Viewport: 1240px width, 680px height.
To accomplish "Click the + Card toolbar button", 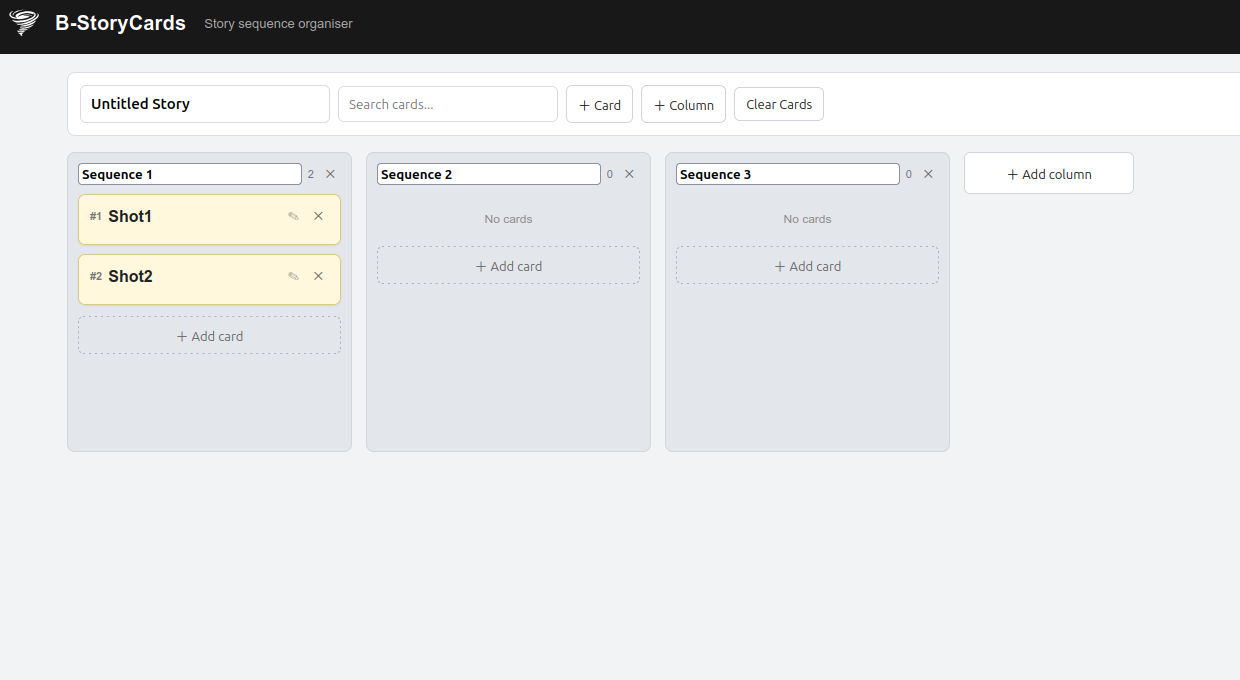I will (x=599, y=104).
